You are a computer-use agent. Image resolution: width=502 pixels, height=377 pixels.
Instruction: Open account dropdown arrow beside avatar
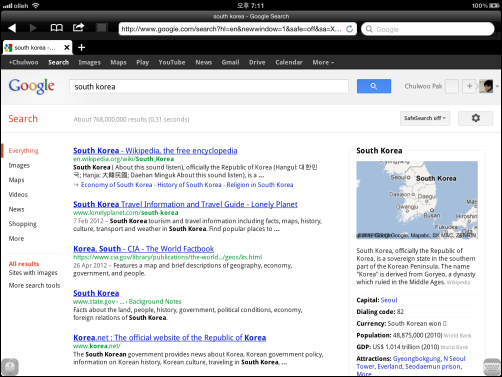pyautogui.click(x=497, y=86)
